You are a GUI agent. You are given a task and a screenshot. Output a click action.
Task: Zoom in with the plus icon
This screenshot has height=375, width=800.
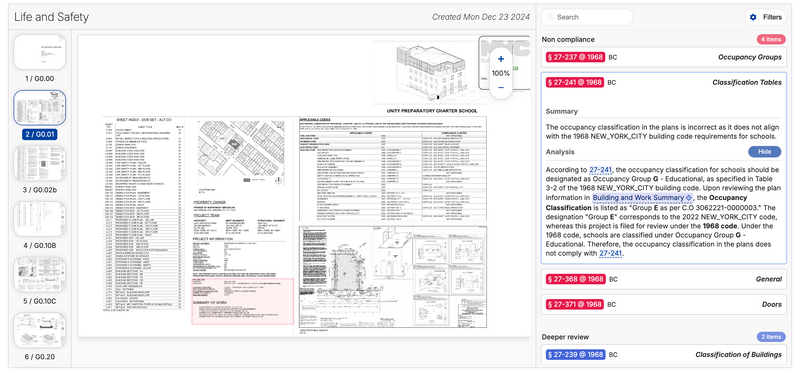tap(501, 59)
